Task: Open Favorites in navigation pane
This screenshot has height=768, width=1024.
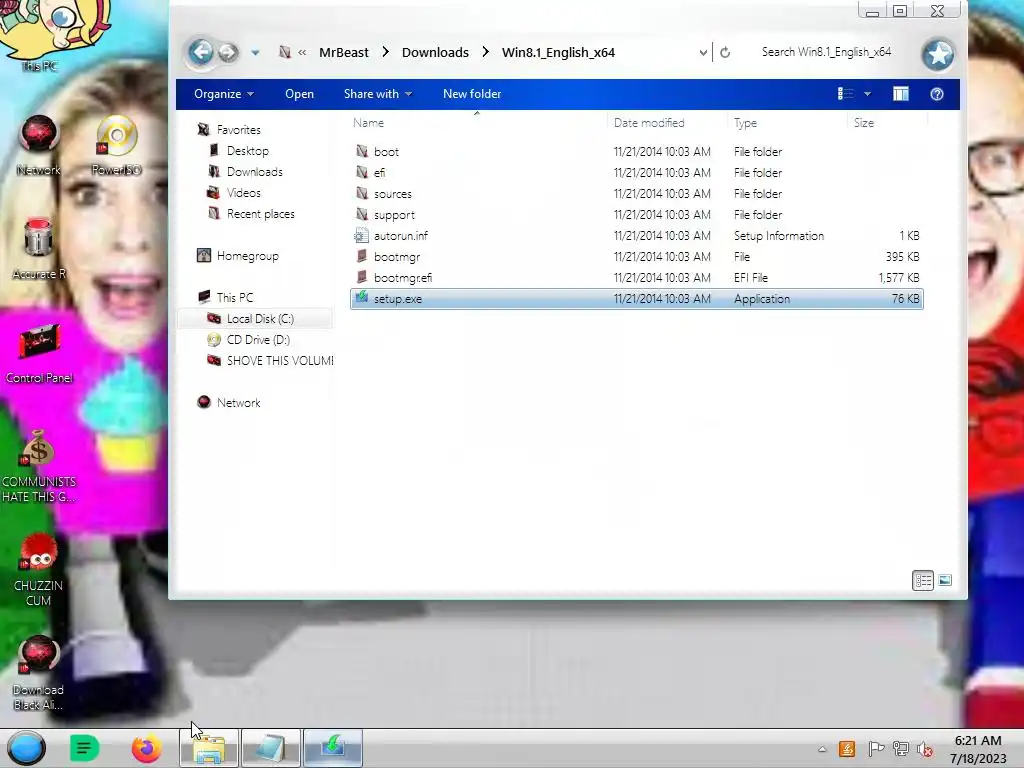Action: click(238, 129)
